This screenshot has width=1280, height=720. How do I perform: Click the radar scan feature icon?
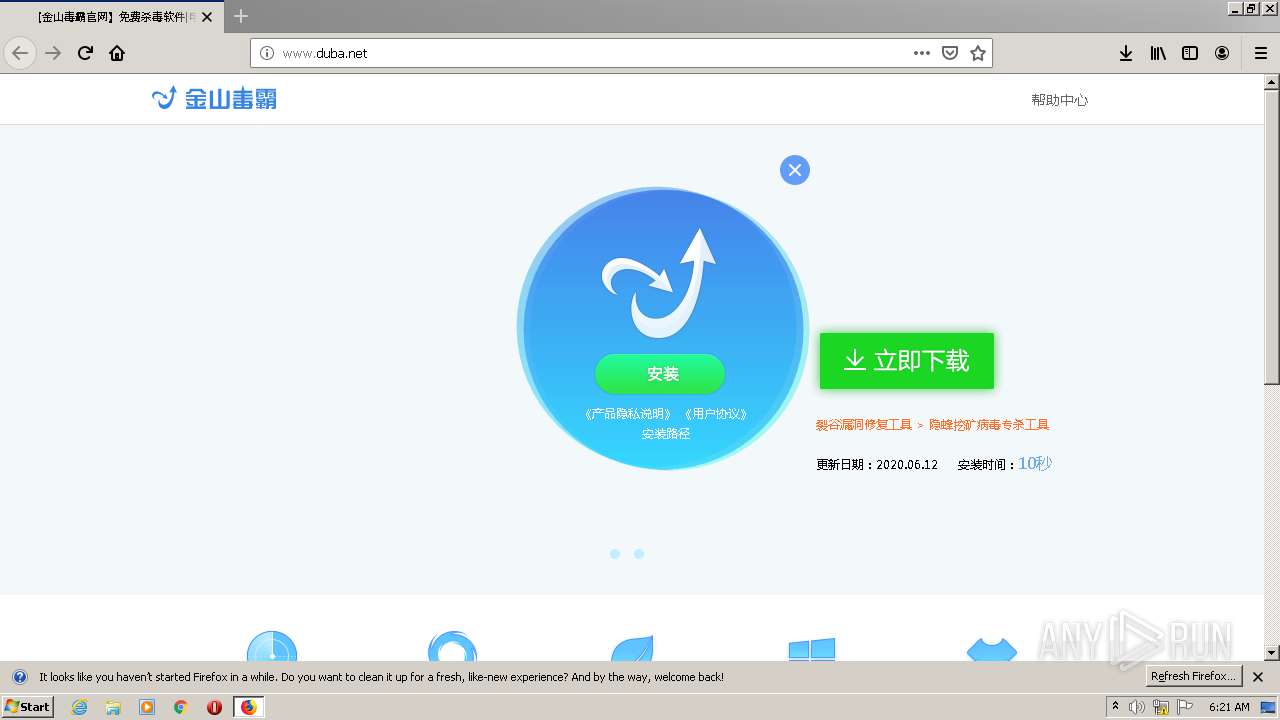pos(272,646)
